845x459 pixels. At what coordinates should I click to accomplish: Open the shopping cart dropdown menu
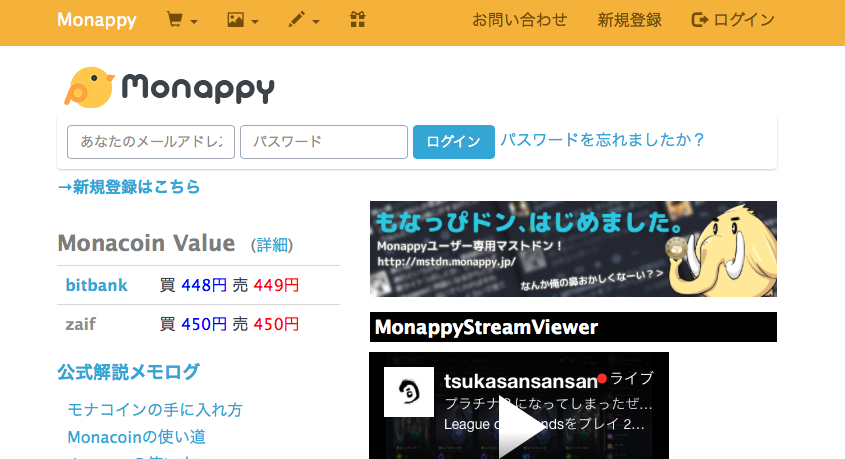181,20
